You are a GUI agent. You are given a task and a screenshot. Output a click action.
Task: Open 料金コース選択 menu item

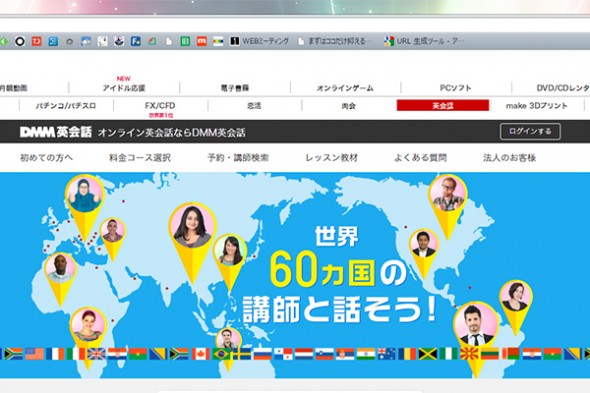pos(140,158)
